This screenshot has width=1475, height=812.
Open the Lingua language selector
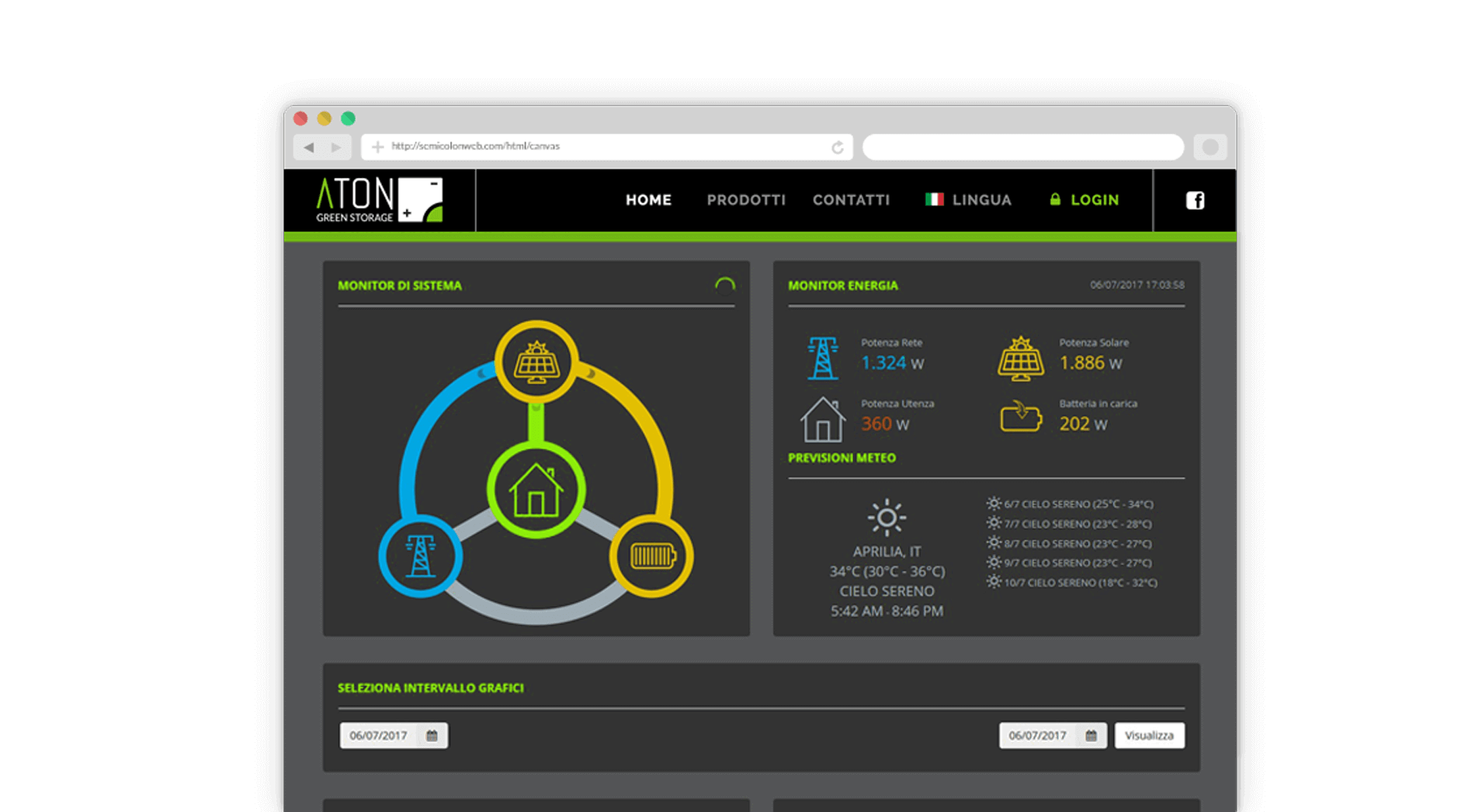click(969, 200)
